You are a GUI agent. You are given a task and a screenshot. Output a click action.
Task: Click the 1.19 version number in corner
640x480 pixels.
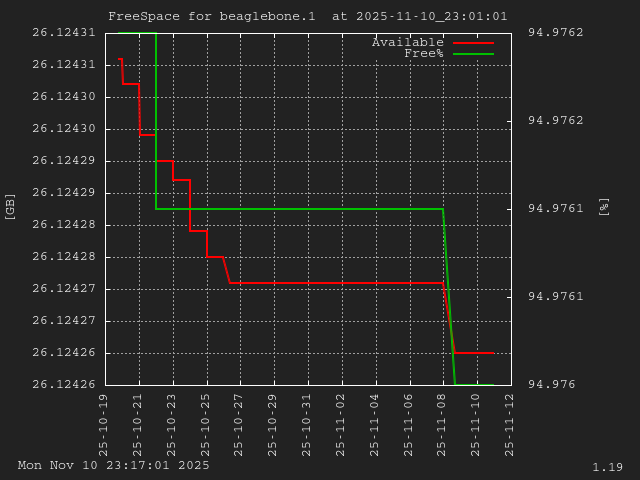(x=607, y=467)
